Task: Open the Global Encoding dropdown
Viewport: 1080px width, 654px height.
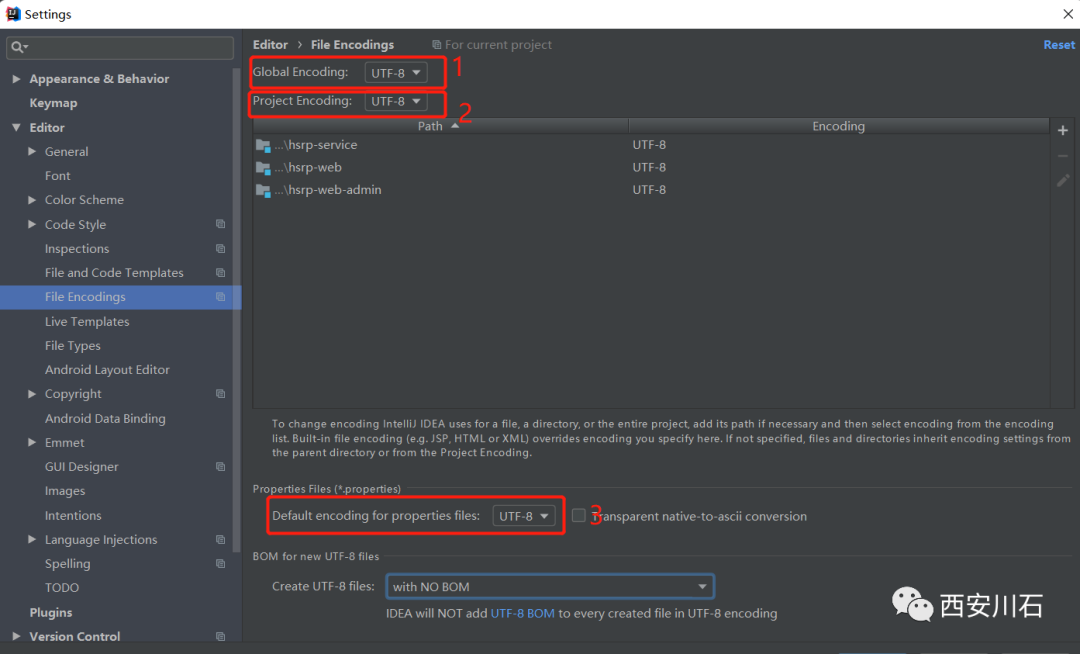Action: click(396, 73)
